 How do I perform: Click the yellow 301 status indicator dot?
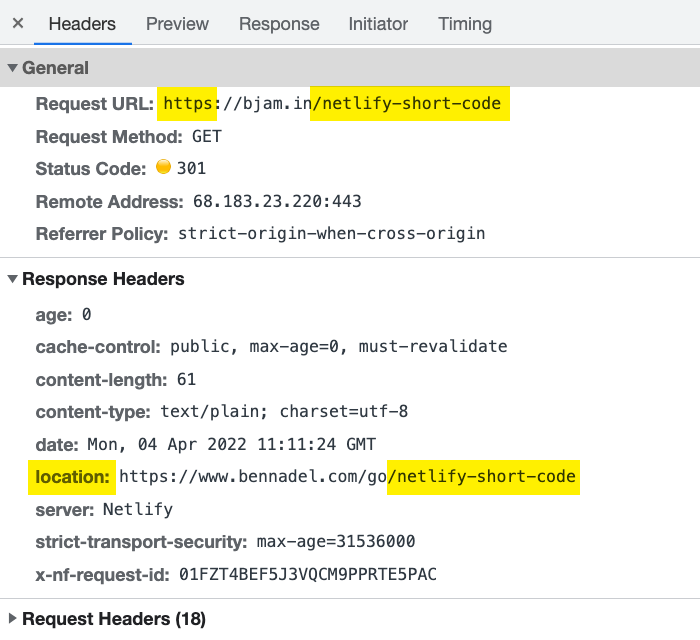[163, 167]
